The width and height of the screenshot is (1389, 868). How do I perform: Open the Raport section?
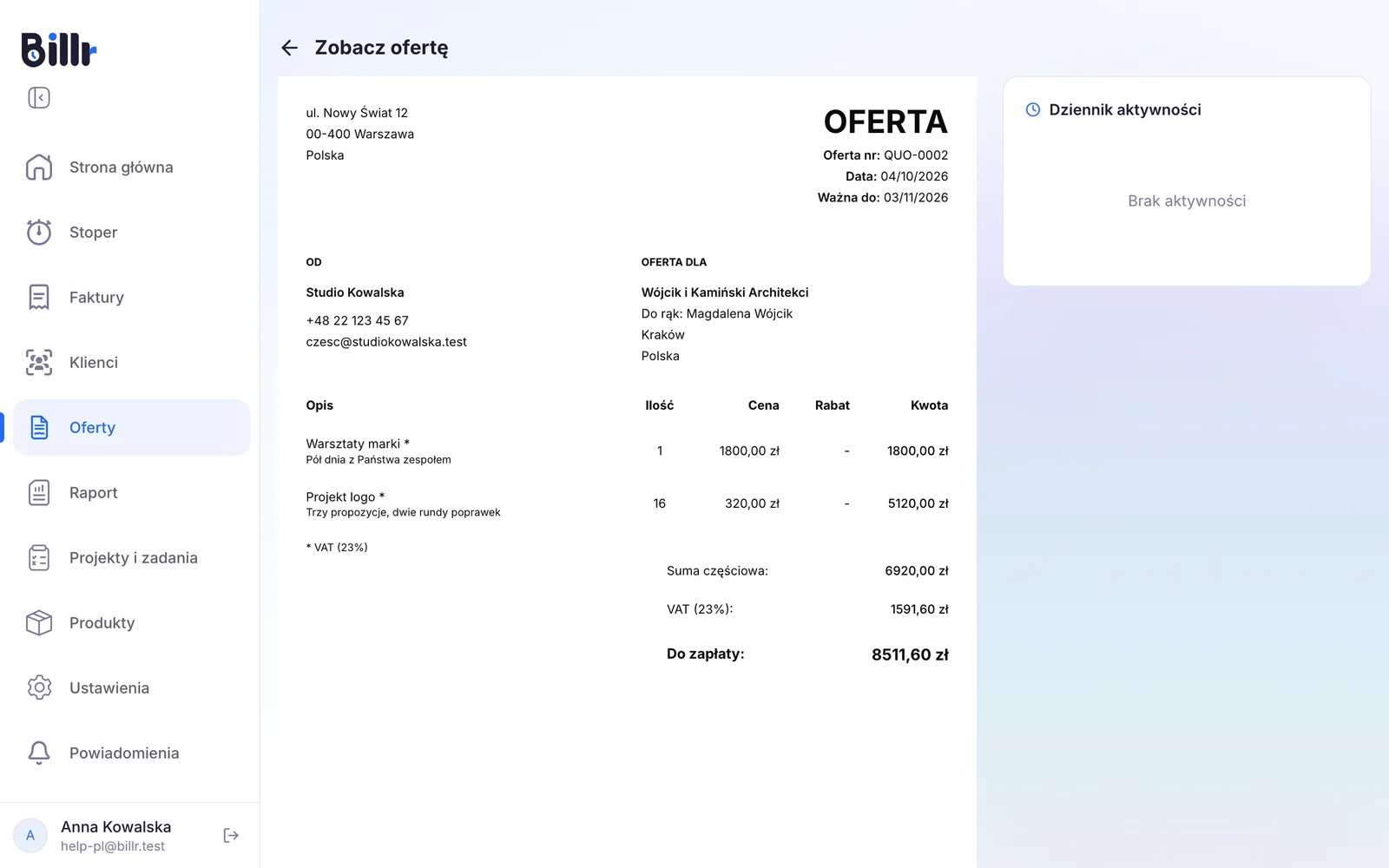coord(132,492)
